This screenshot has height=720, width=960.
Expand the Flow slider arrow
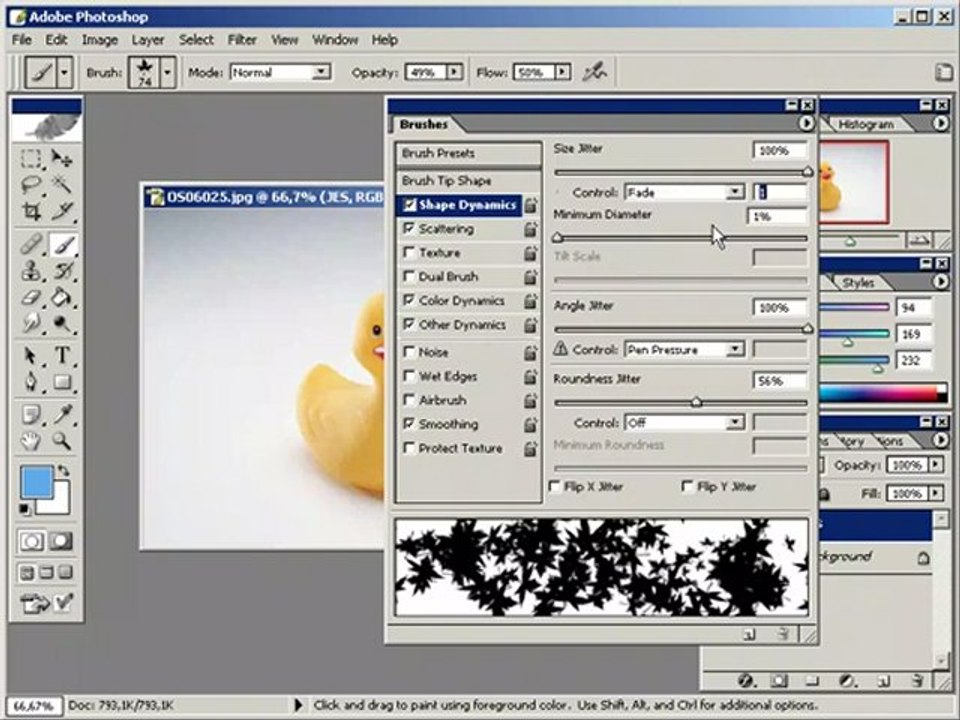(562, 72)
